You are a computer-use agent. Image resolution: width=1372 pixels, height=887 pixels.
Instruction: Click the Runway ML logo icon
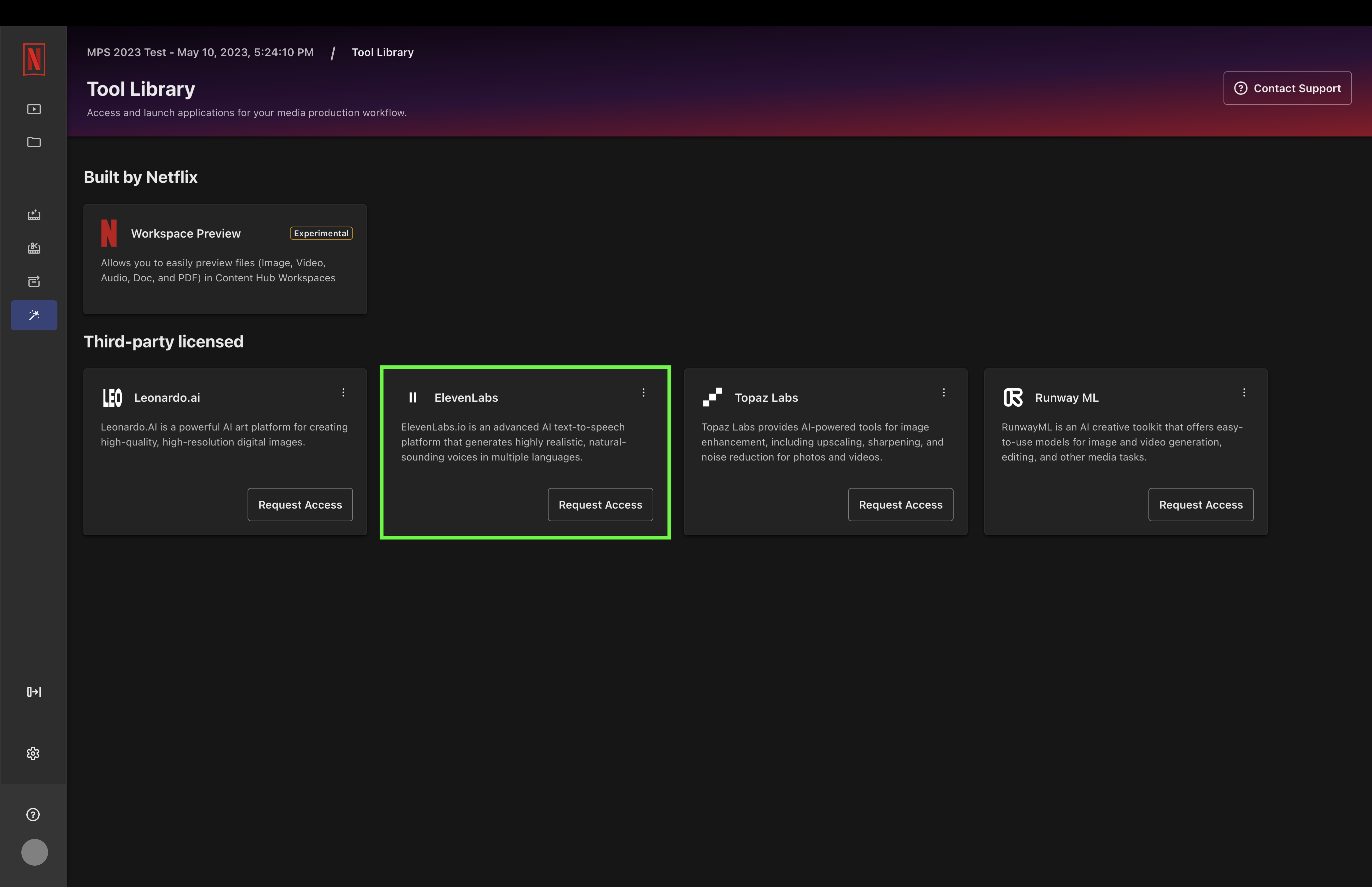1013,397
